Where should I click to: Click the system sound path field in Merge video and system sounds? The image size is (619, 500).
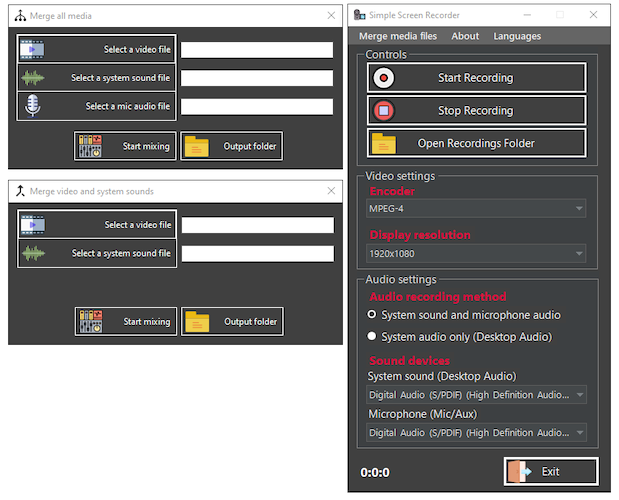click(258, 253)
